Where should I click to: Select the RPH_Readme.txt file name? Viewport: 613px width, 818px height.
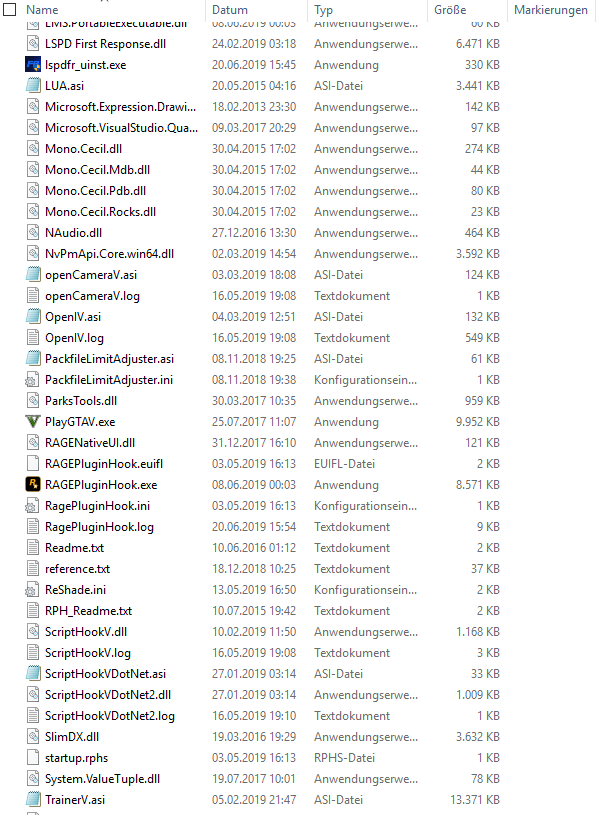coord(88,611)
